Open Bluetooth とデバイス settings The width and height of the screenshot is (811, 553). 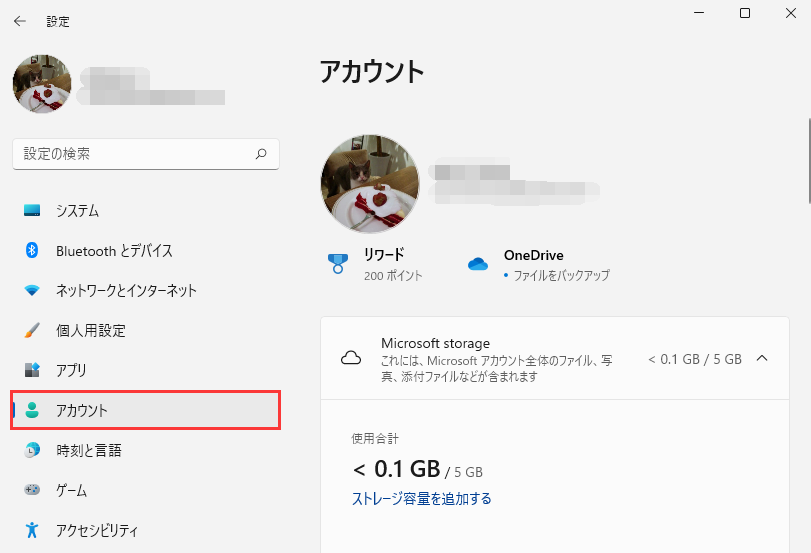[x=145, y=250]
